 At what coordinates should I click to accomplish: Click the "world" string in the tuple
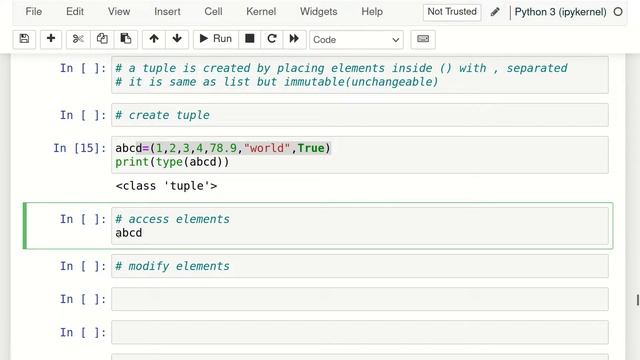(267, 148)
